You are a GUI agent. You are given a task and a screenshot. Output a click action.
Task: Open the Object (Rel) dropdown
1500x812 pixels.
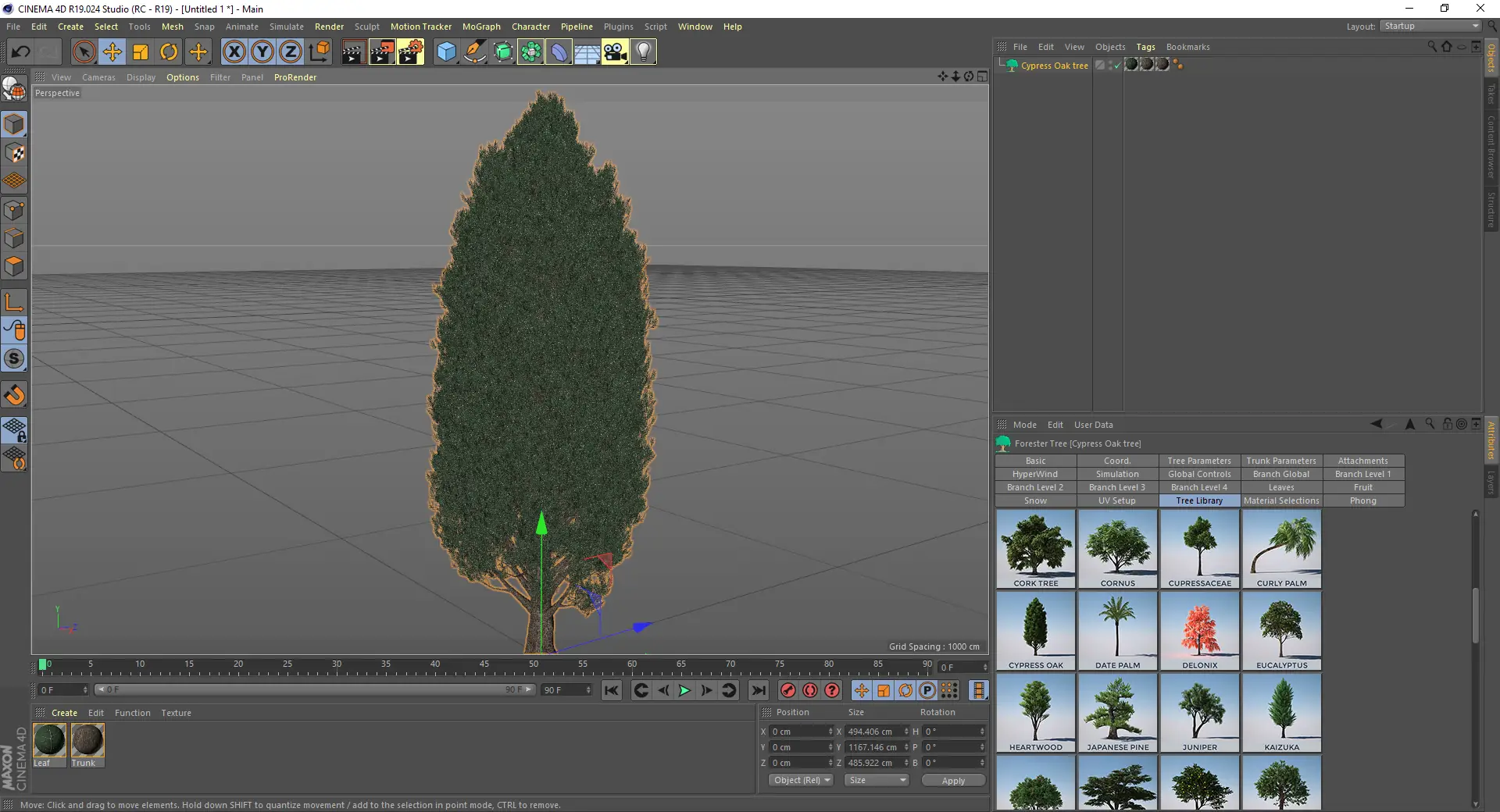point(802,780)
